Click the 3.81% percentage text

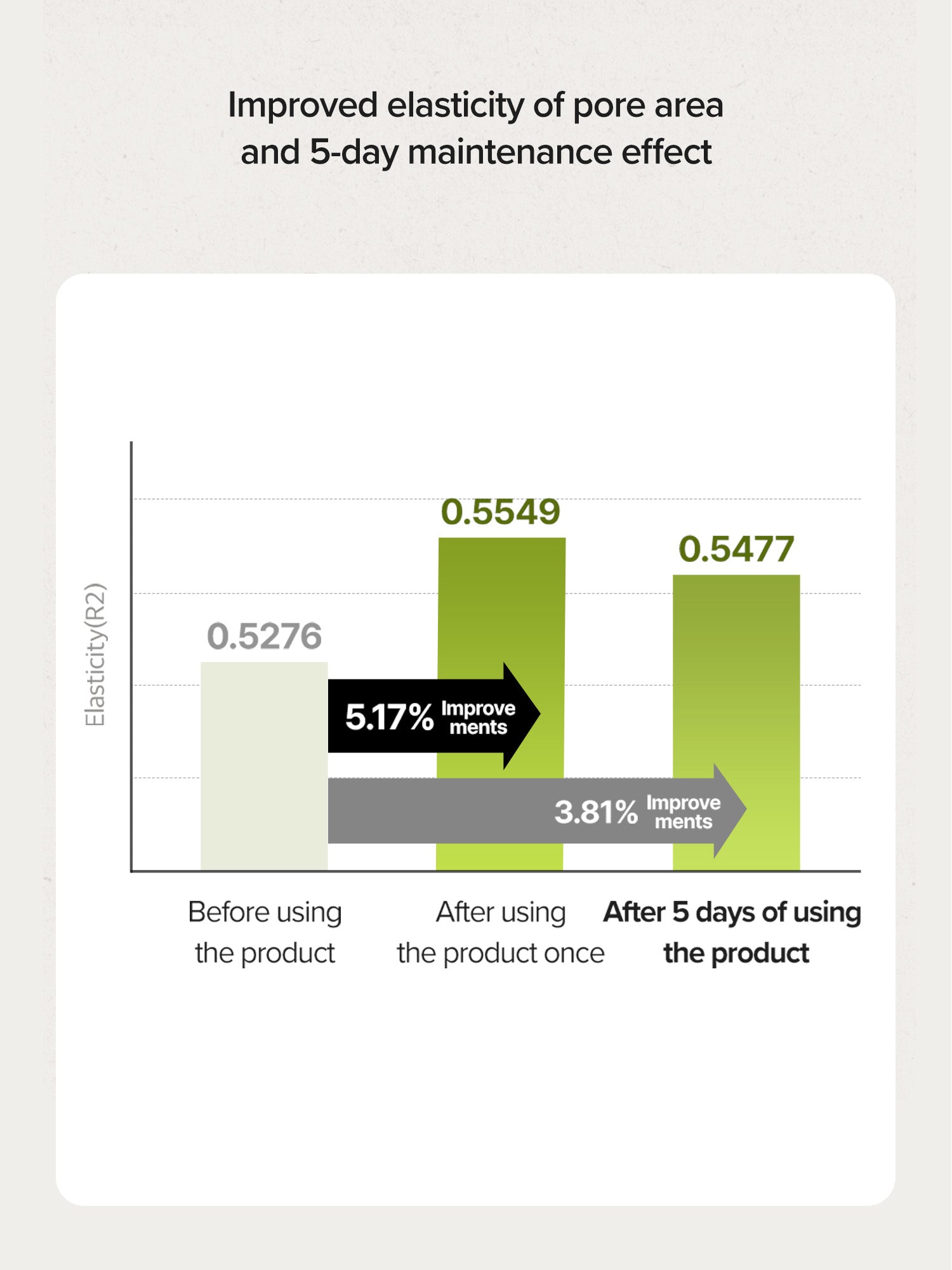596,812
